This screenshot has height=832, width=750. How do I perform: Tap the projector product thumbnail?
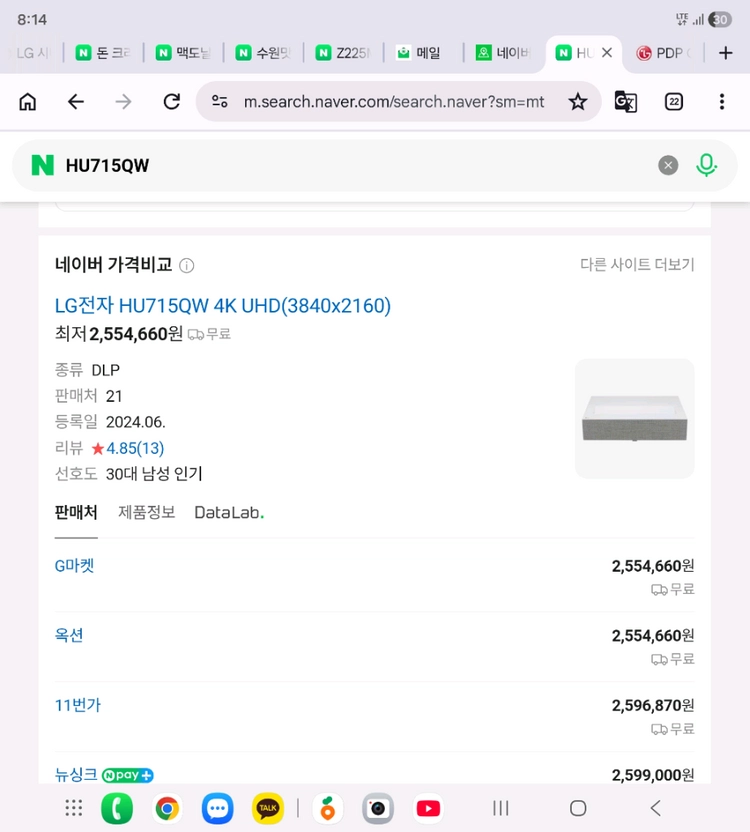[x=635, y=419]
